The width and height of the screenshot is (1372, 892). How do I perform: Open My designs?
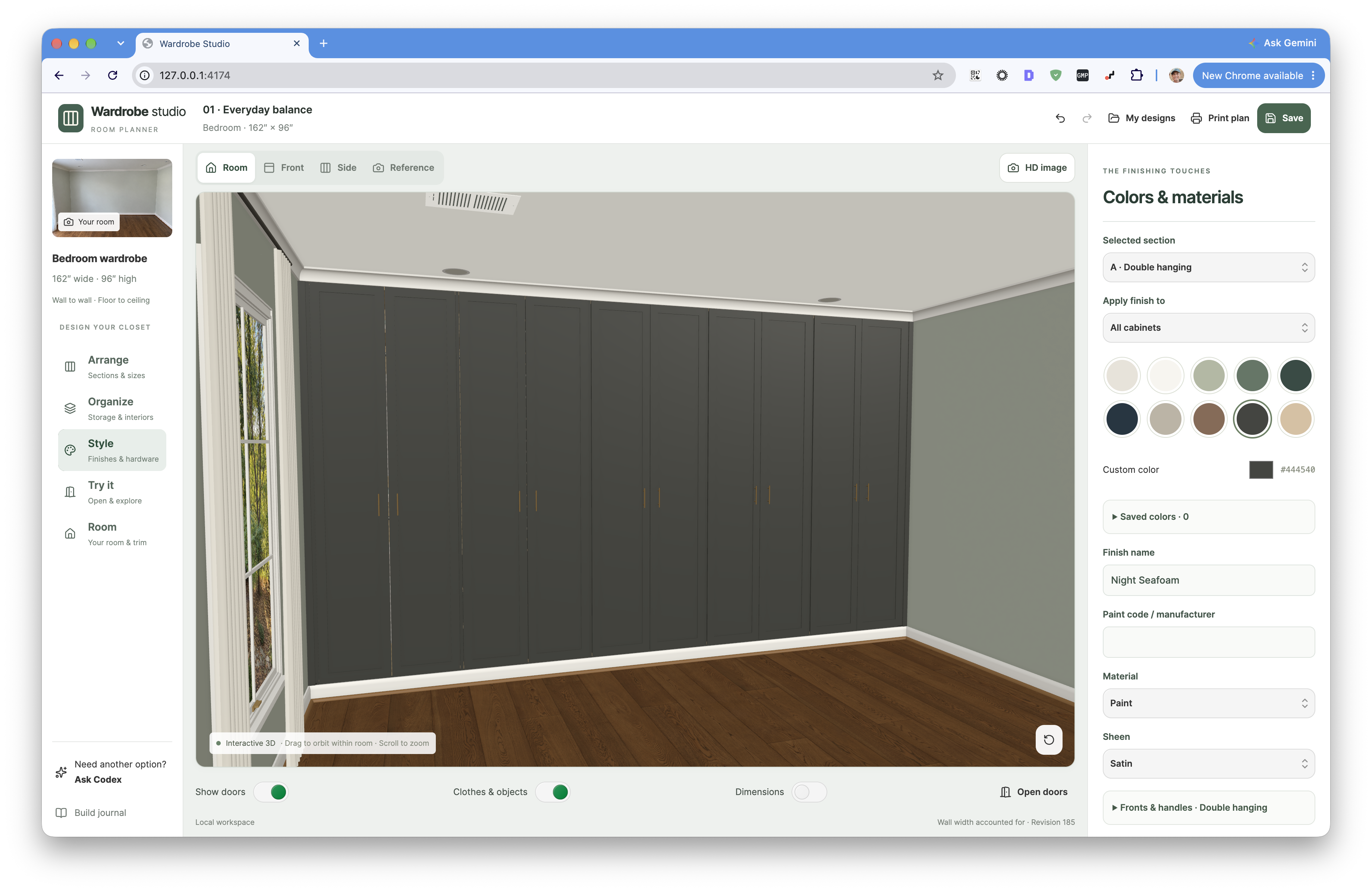pyautogui.click(x=1142, y=118)
